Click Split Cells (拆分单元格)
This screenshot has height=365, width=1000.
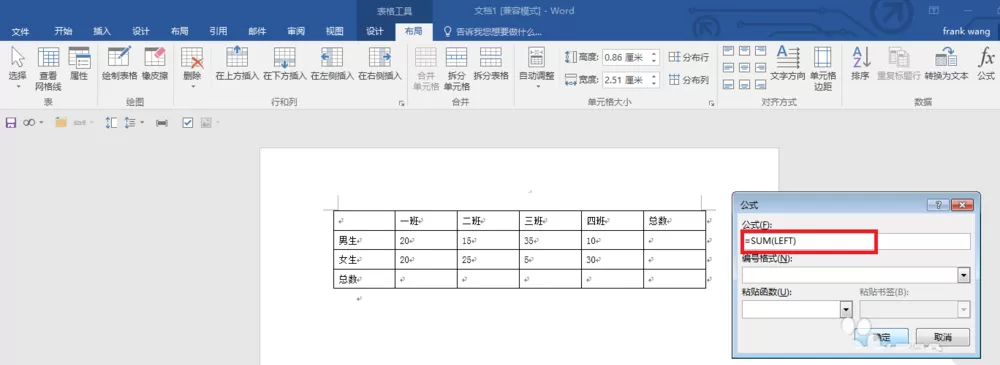point(457,68)
